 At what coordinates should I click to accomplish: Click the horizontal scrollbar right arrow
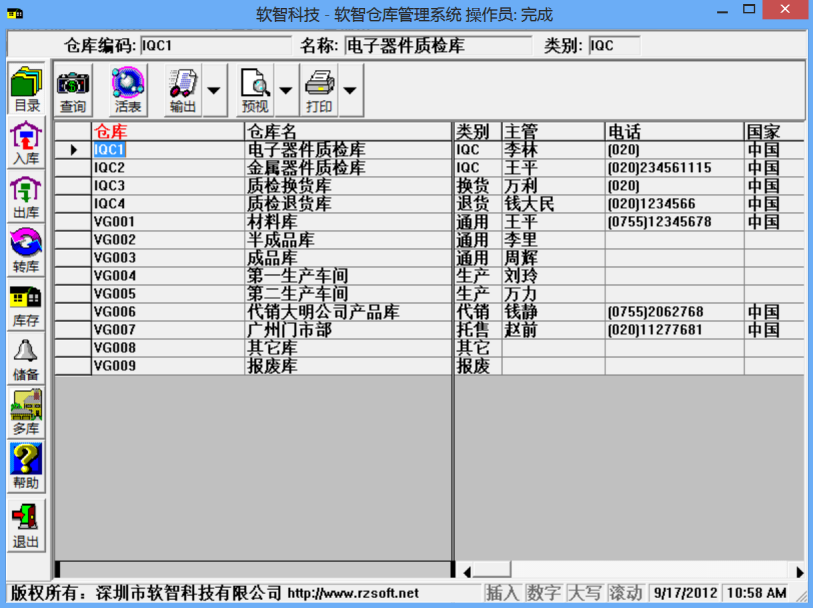tap(799, 572)
